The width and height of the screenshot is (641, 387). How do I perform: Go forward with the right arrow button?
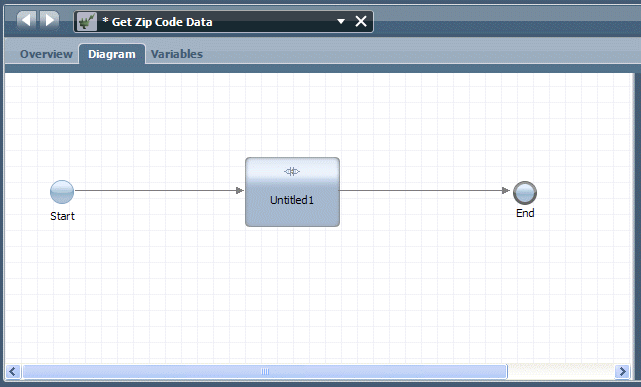(49, 20)
